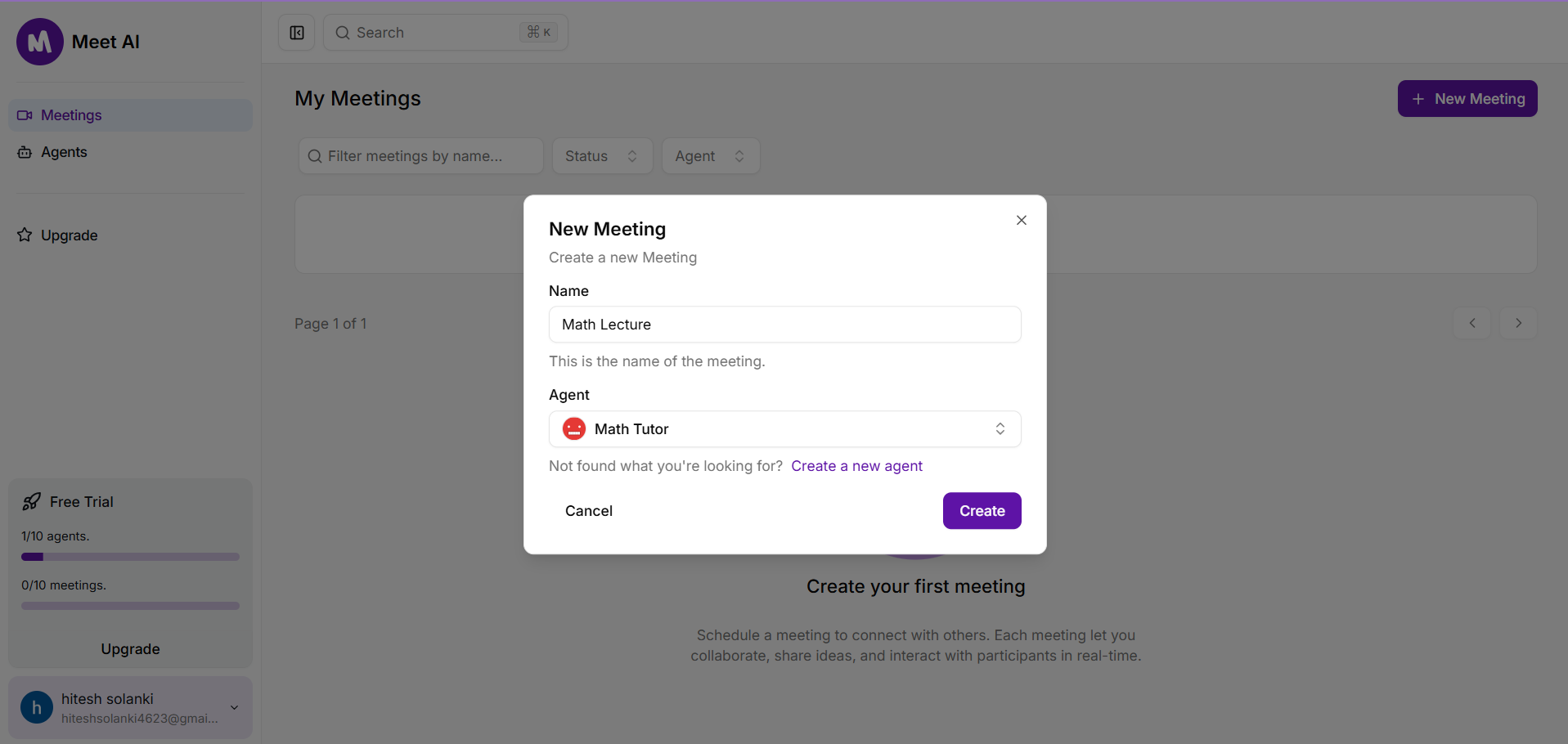Viewport: 1568px width, 744px height.
Task: Open the Agent filter dropdown
Action: [711, 156]
